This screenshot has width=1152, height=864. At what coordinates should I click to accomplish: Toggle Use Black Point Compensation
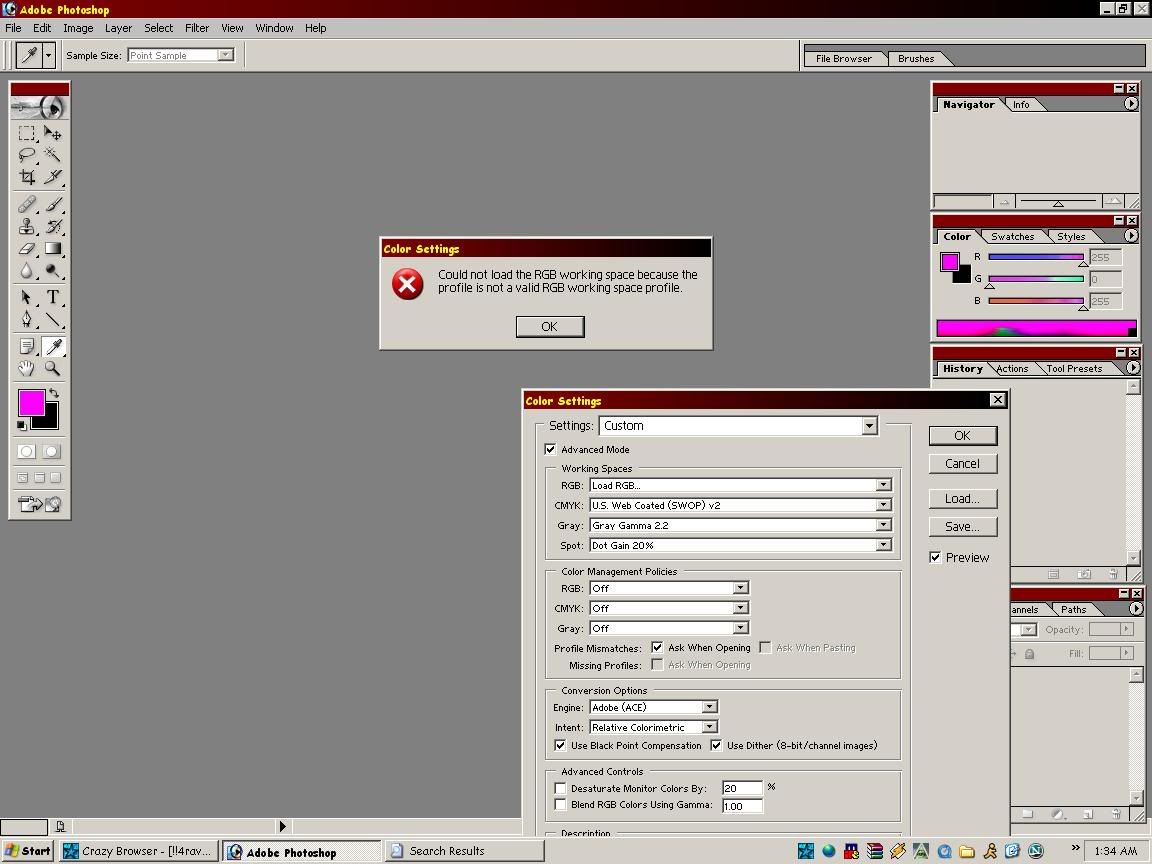[x=560, y=745]
